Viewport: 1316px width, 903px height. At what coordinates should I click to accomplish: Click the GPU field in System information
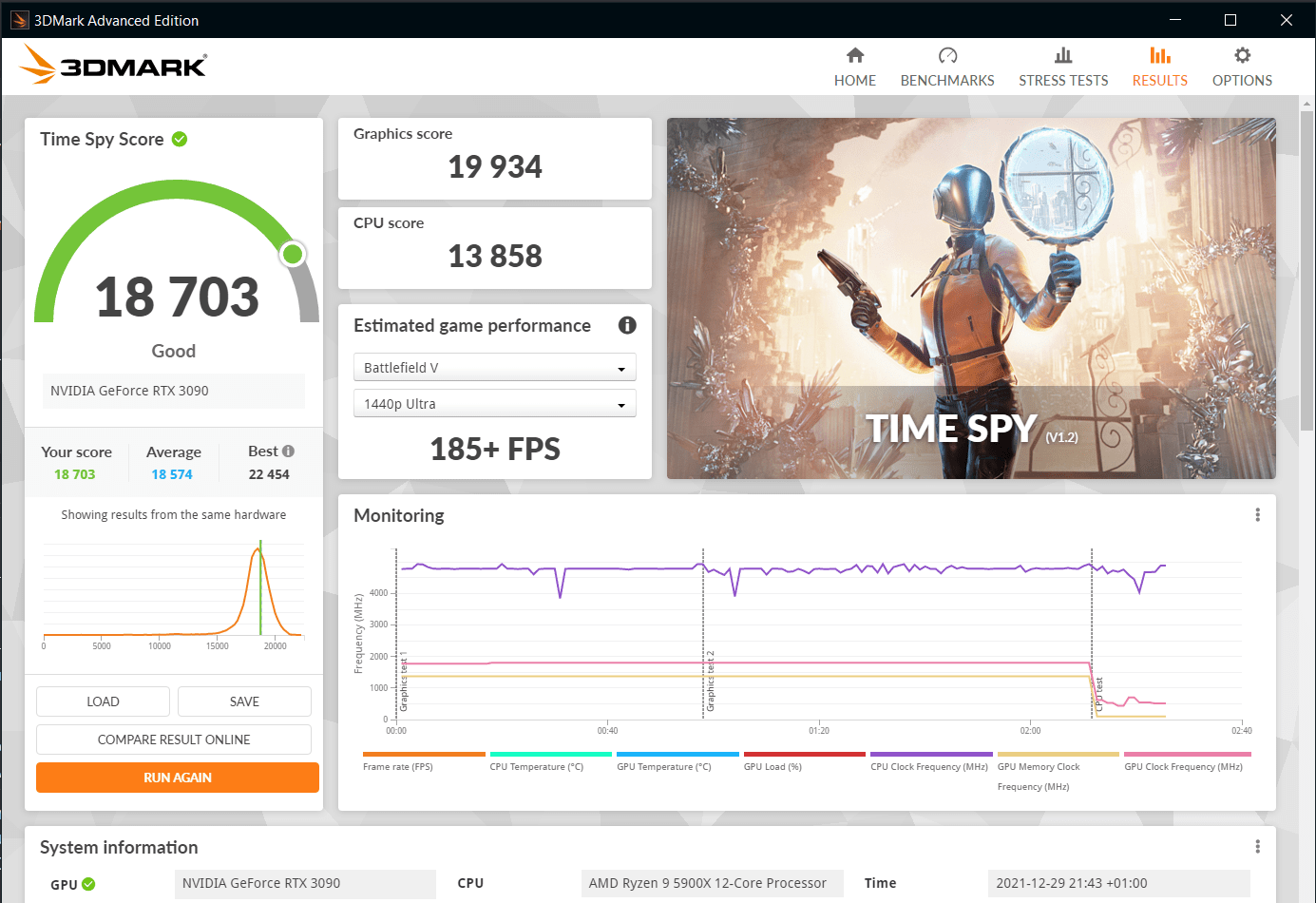[305, 883]
